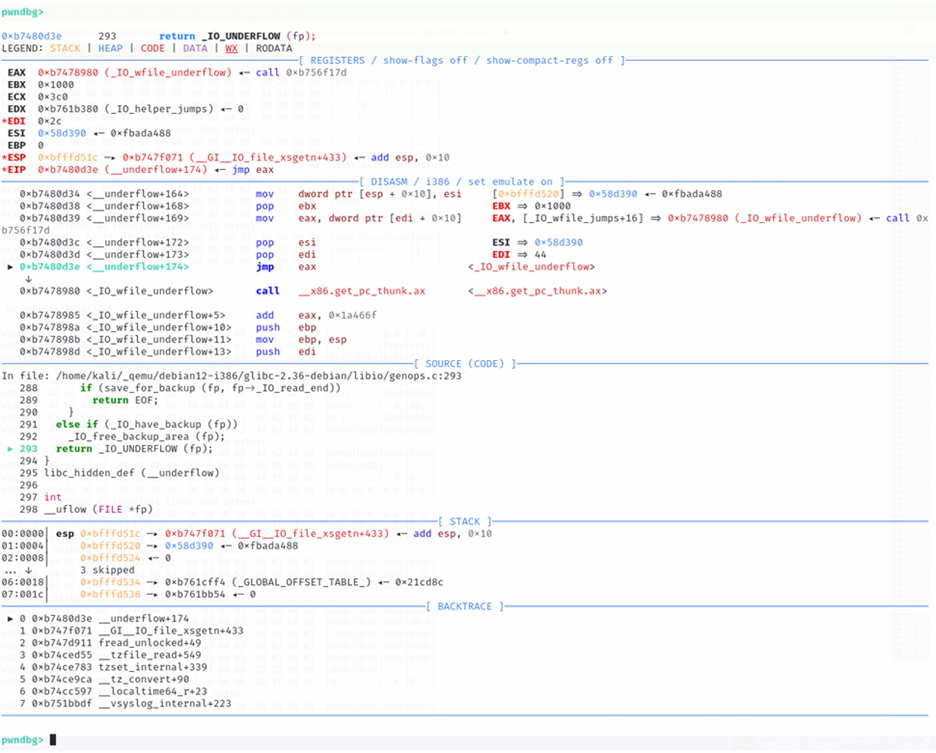
Task: Click stack entry 02:0008 address 0xbfffd524
Action: click(x=110, y=558)
